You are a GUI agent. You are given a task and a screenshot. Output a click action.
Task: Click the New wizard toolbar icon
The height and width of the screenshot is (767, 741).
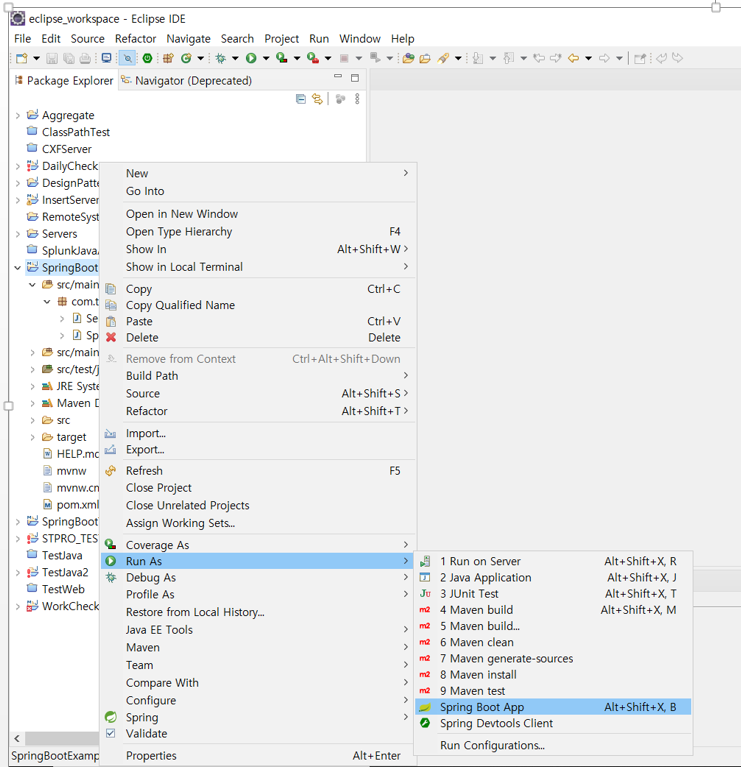22,58
